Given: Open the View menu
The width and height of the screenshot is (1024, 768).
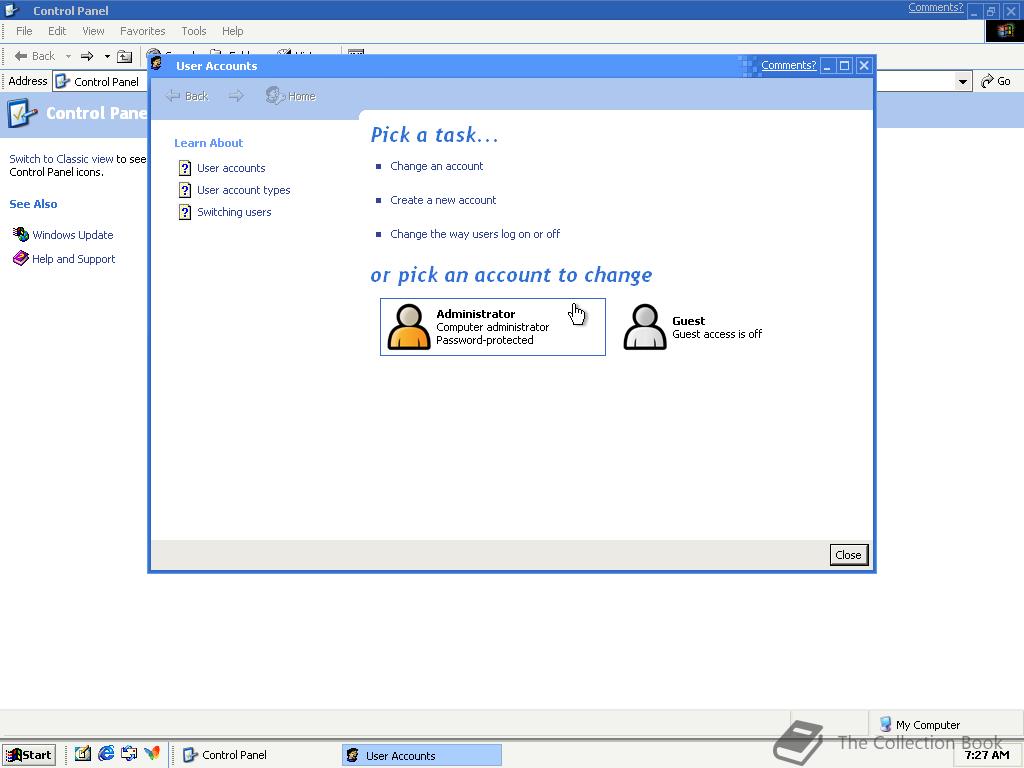Looking at the screenshot, I should click(93, 31).
